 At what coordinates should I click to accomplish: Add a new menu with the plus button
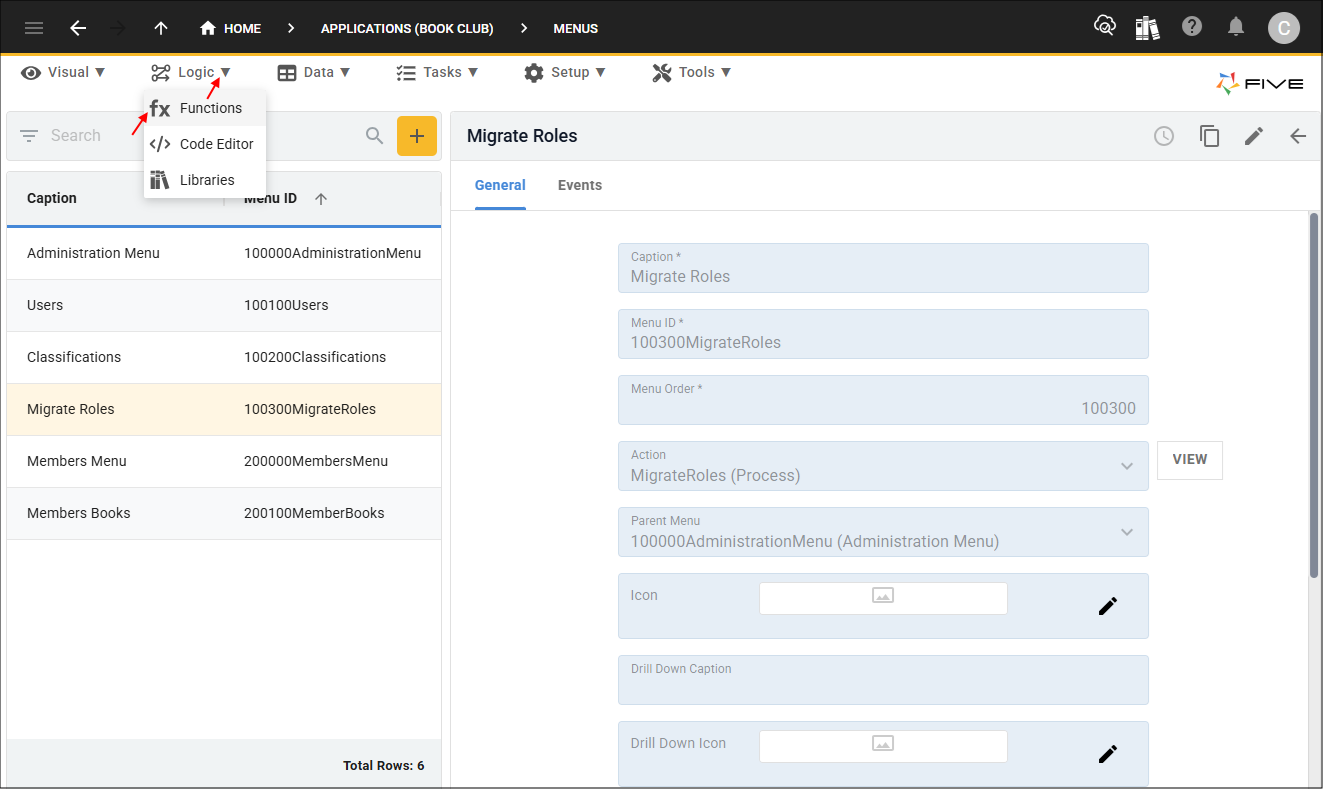(x=417, y=136)
